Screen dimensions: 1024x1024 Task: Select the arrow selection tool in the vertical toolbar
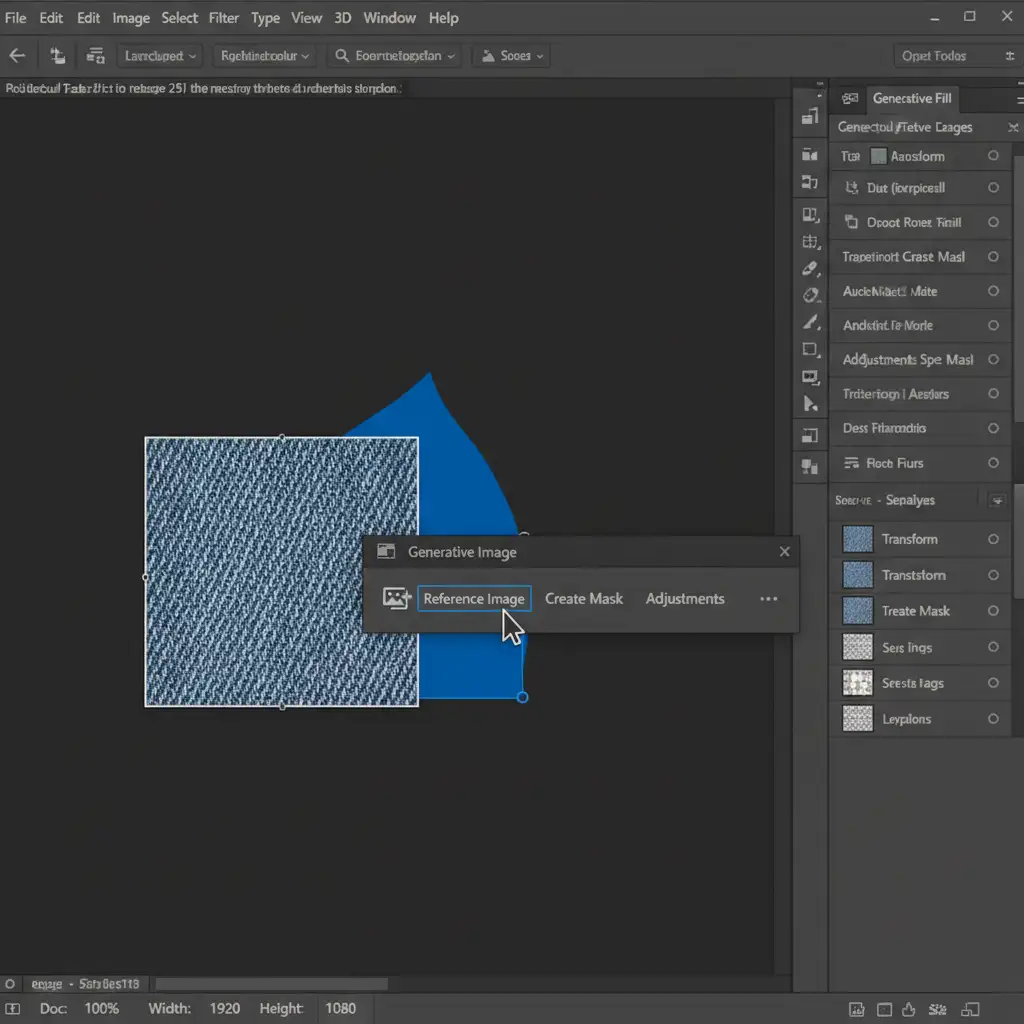point(811,404)
